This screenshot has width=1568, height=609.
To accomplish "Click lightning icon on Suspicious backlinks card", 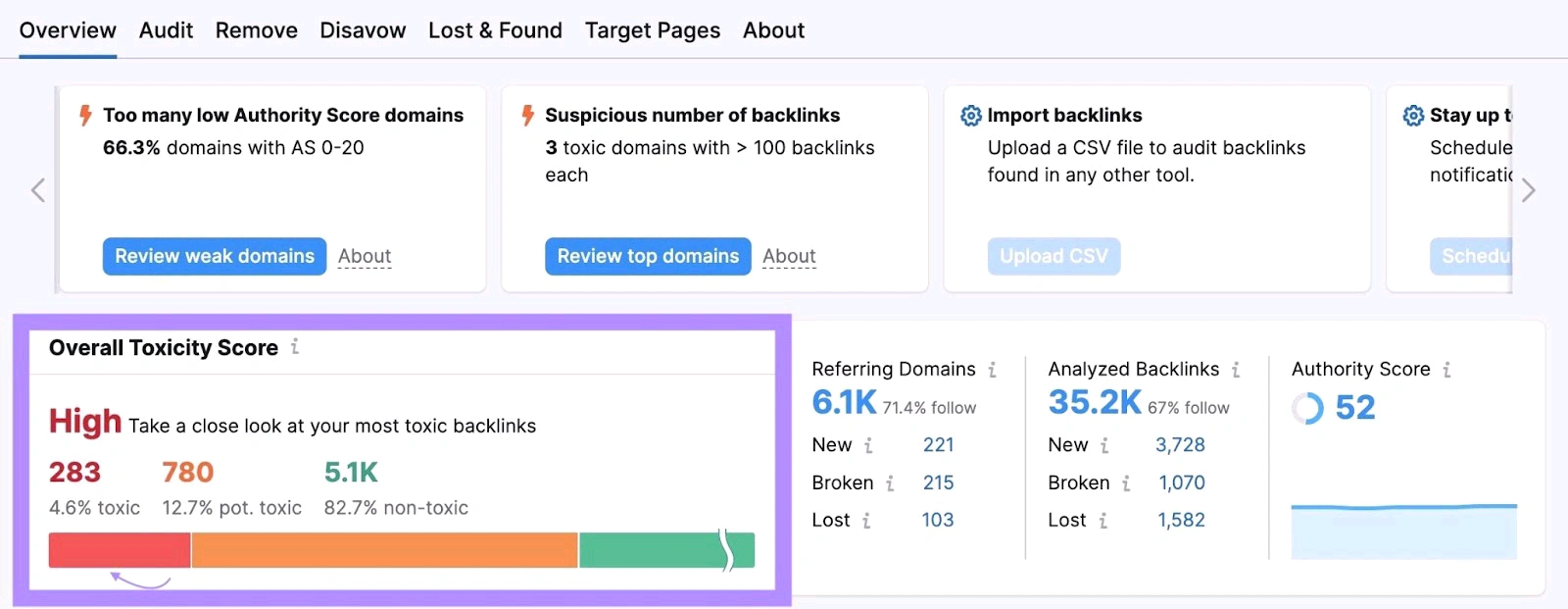I will point(528,116).
